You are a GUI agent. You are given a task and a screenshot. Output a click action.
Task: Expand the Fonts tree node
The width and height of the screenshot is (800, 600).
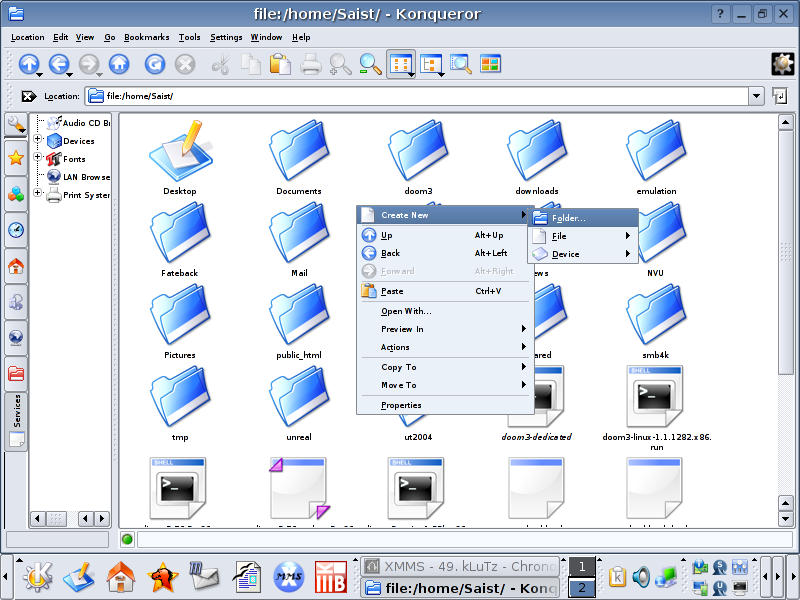39,158
